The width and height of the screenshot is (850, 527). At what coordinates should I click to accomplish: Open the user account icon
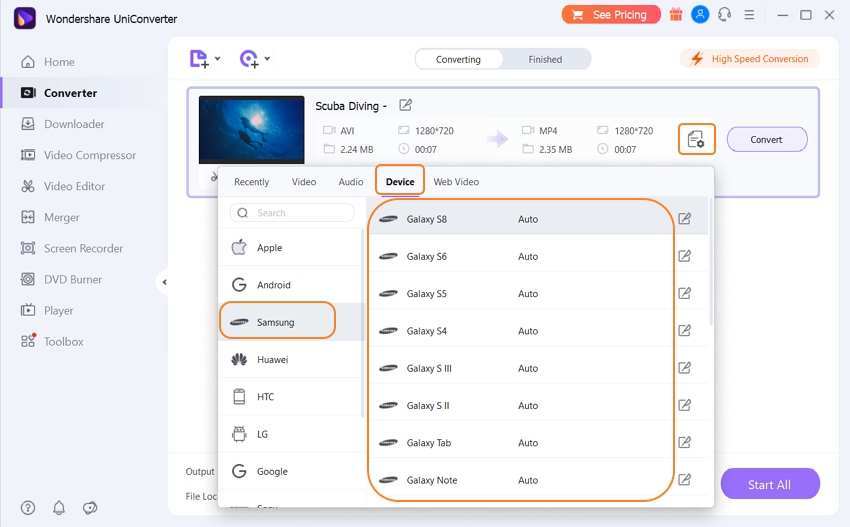700,15
